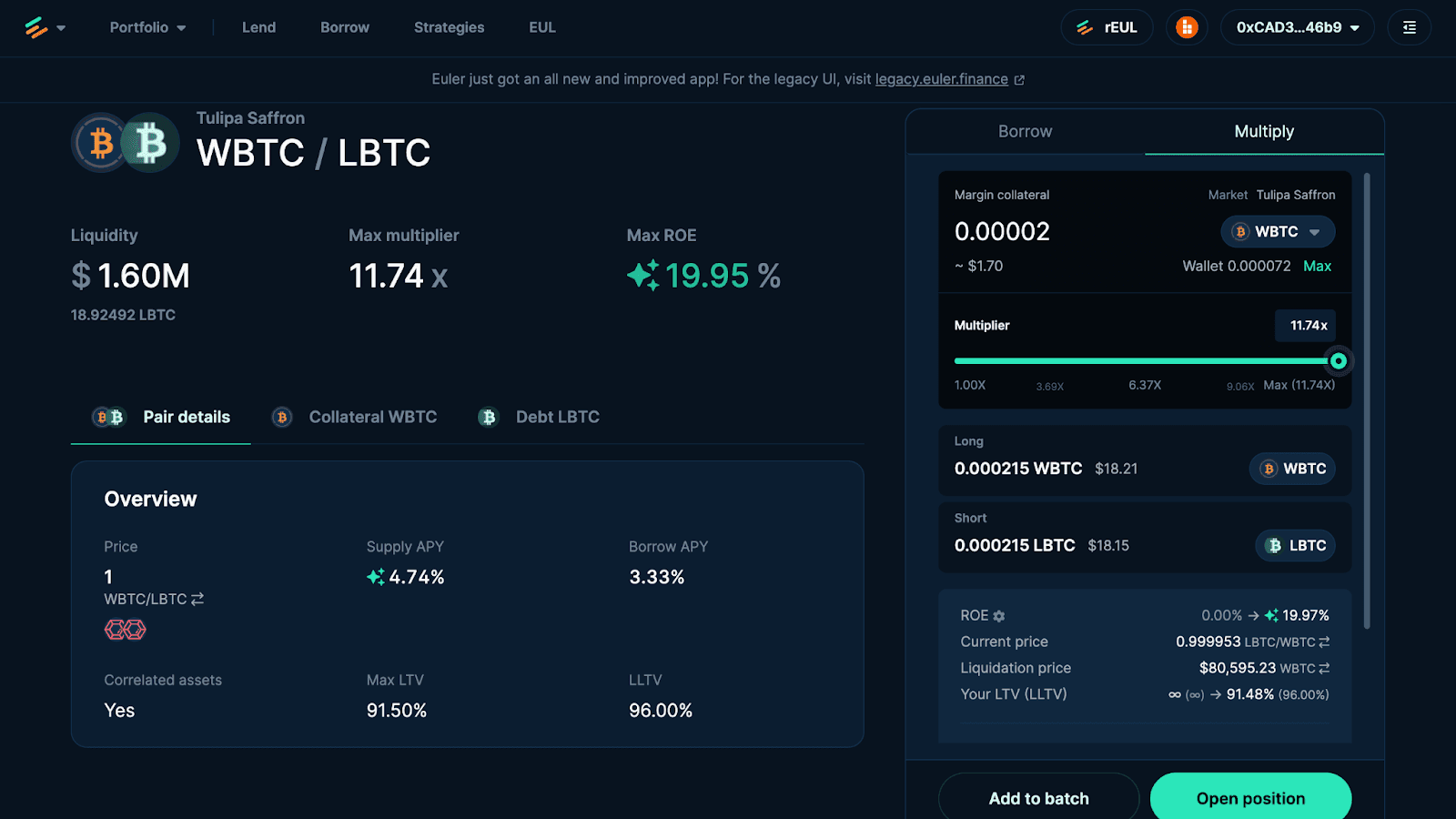Open the sidebar menu list icon

coord(1409,27)
